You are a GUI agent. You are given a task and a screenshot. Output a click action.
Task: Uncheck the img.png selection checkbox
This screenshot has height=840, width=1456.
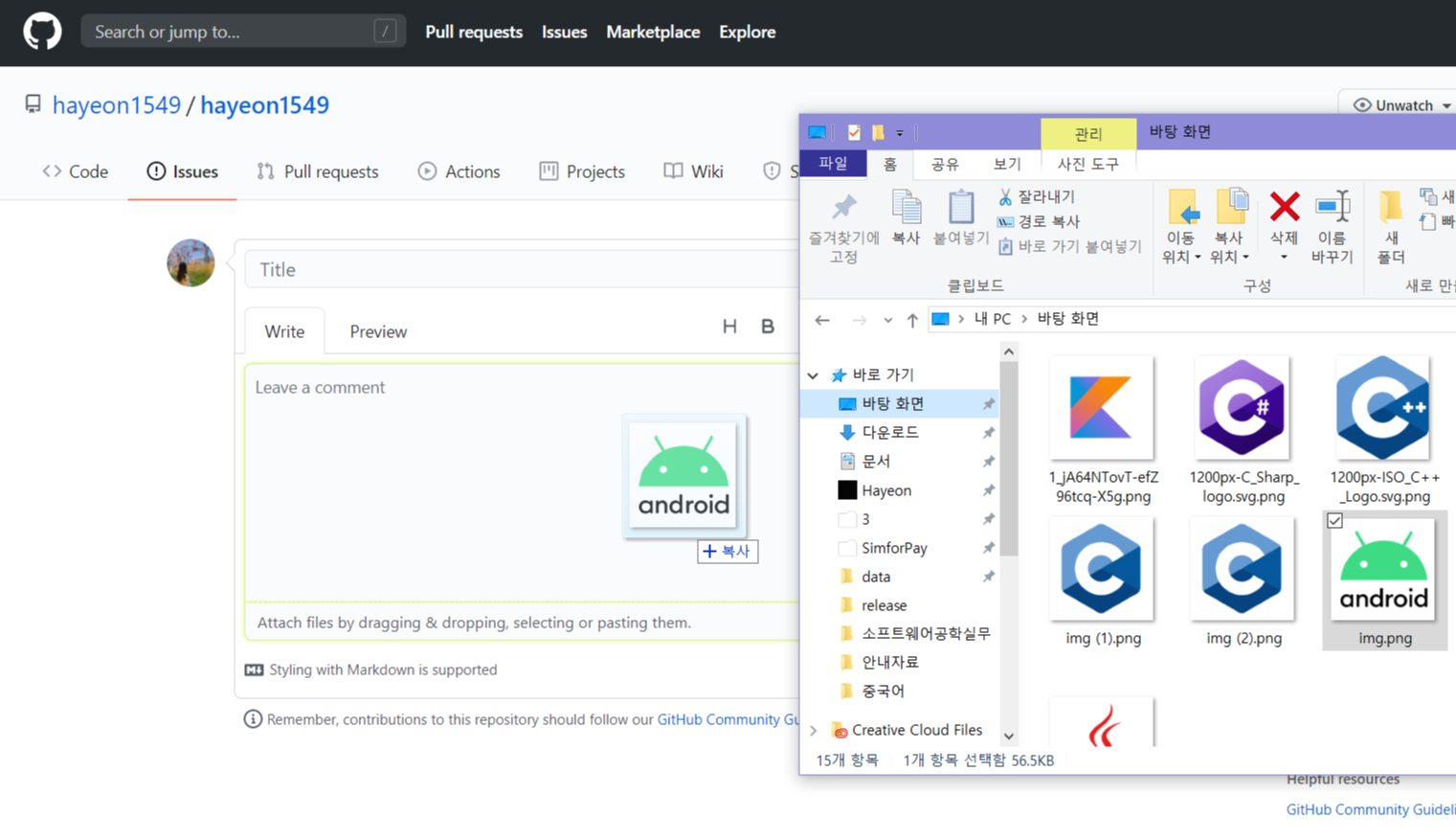point(1334,521)
